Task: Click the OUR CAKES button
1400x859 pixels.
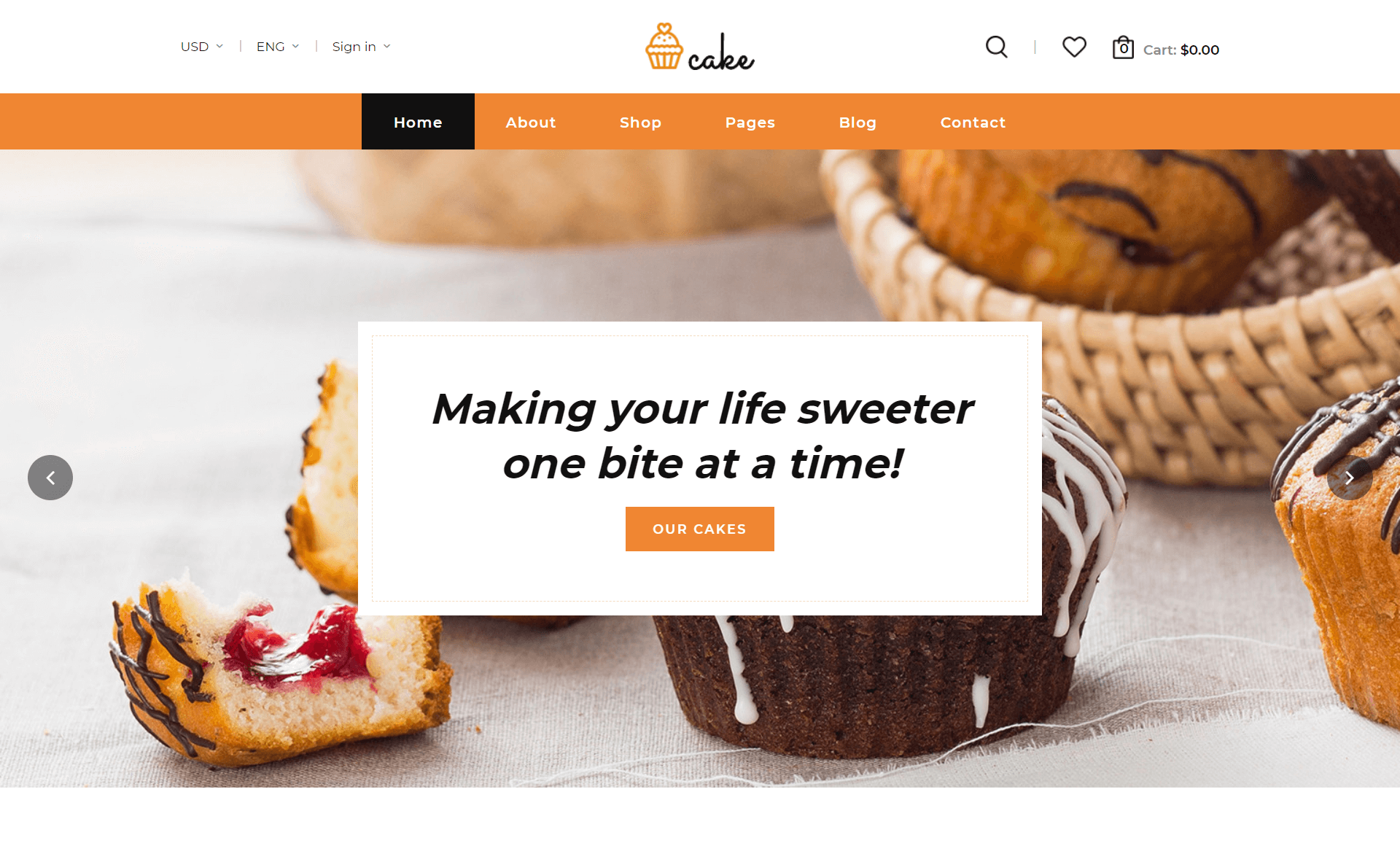Action: (x=699, y=528)
